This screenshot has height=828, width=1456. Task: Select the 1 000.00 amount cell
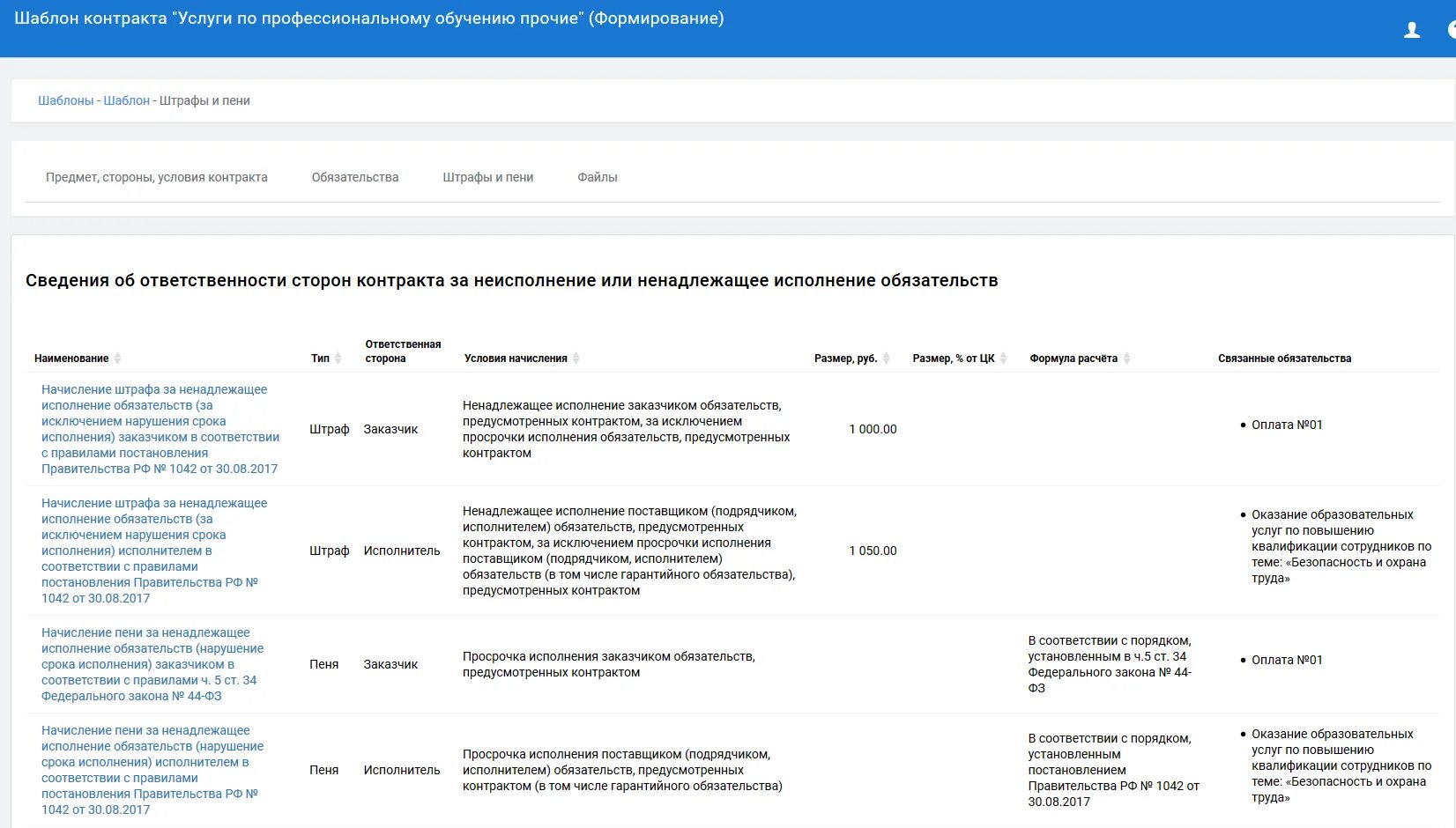[873, 429]
